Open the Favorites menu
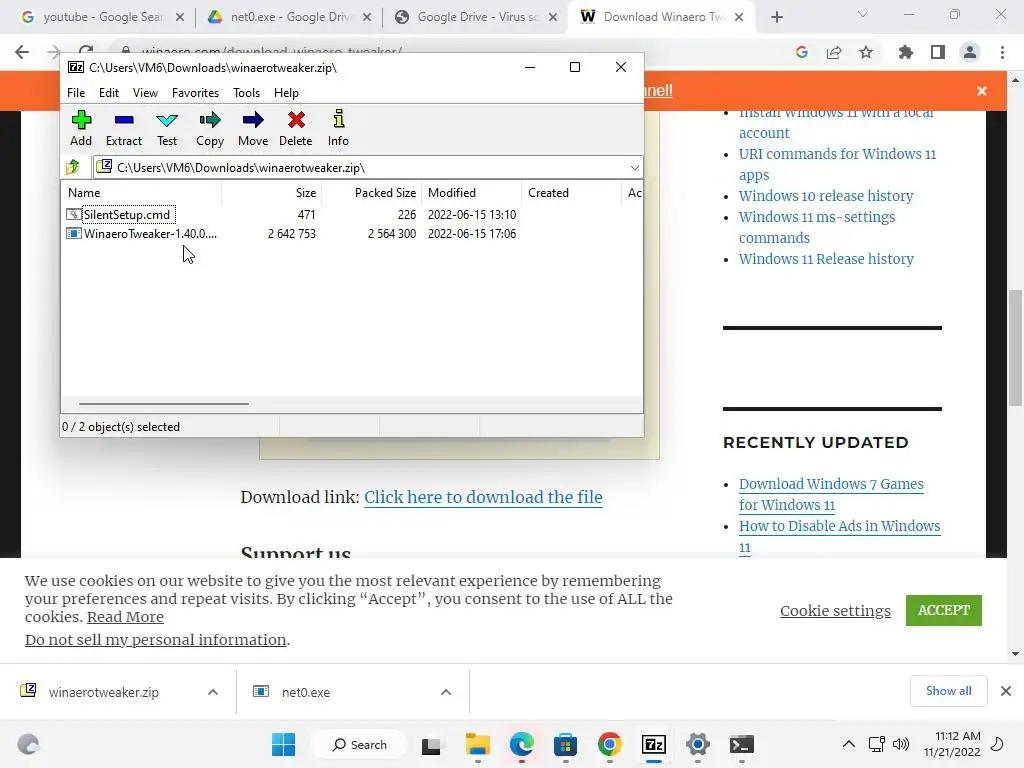 point(195,93)
